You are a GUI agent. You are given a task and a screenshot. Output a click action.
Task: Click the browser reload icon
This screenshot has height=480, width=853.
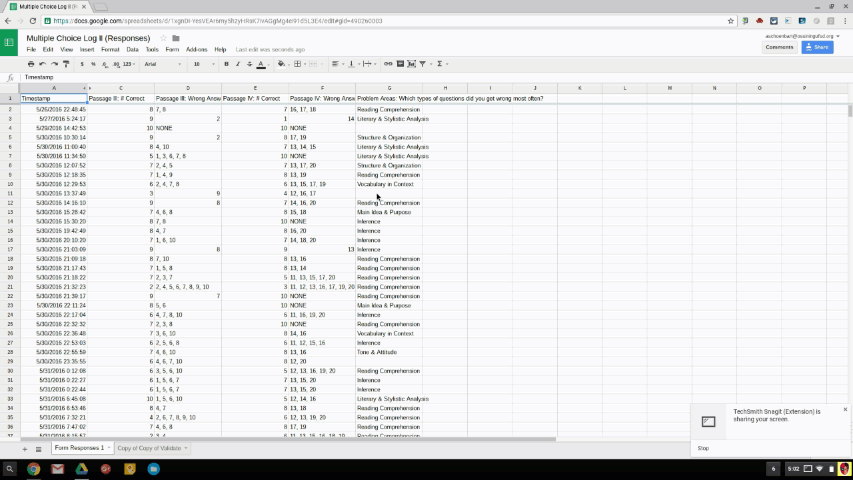pos(33,21)
